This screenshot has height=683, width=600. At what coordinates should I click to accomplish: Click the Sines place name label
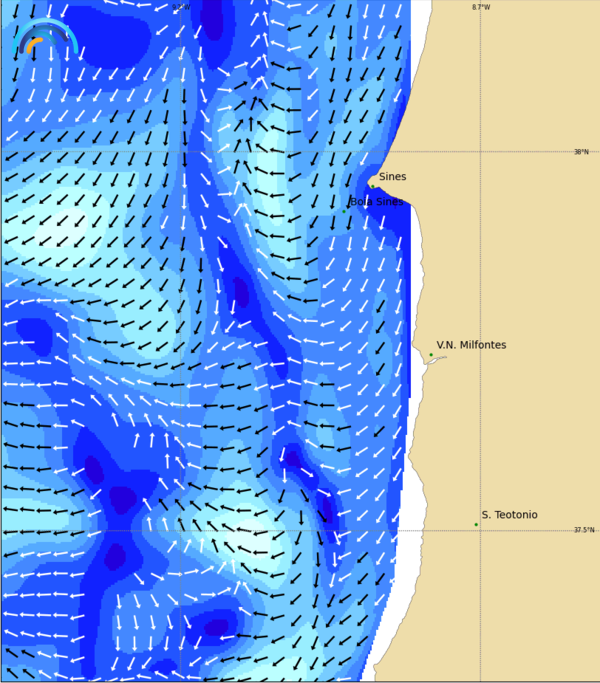pos(392,177)
